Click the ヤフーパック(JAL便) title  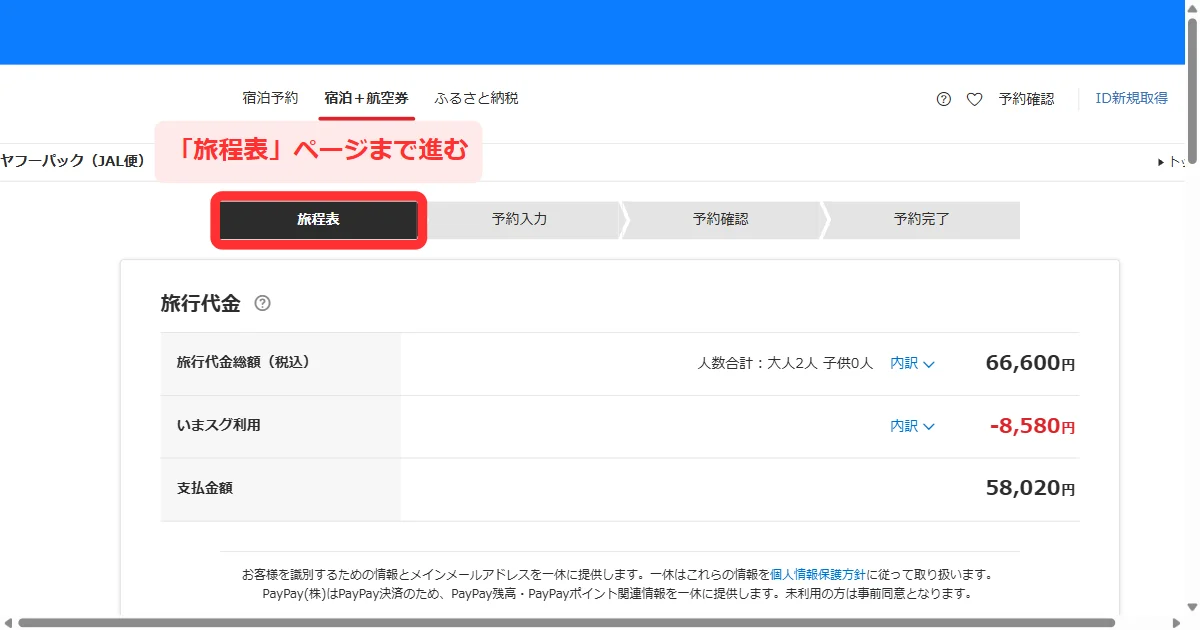pos(74,161)
